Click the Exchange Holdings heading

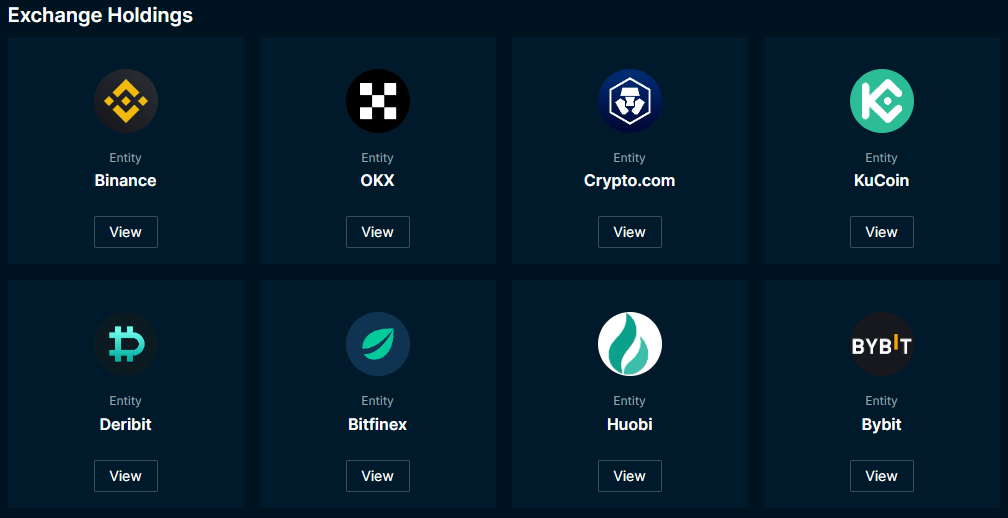coord(100,15)
